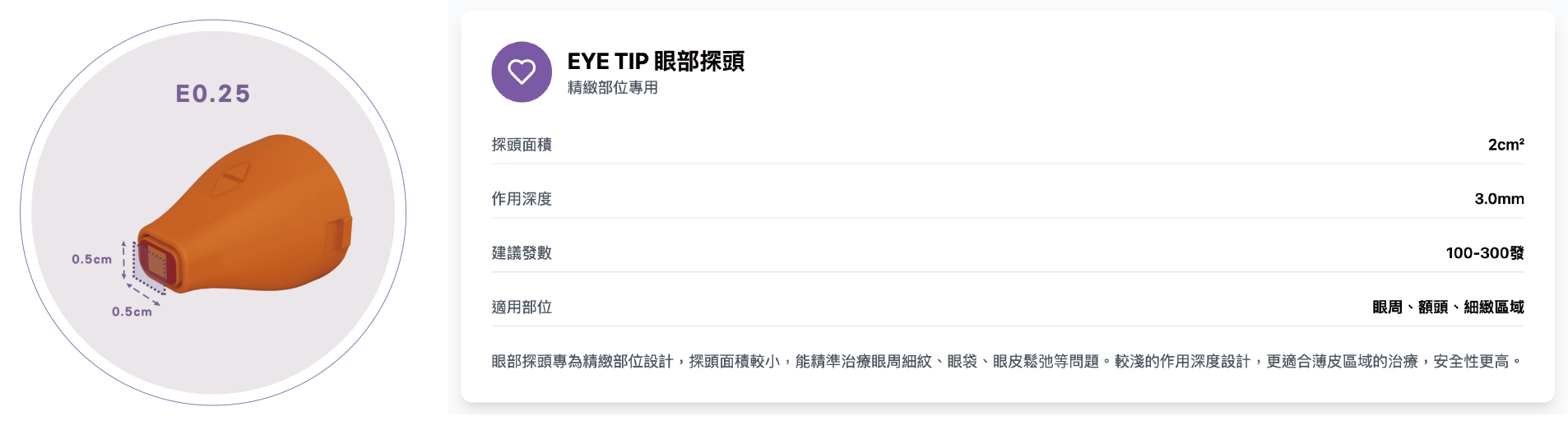Click the vertical dashed dimension arrow

click(x=123, y=261)
